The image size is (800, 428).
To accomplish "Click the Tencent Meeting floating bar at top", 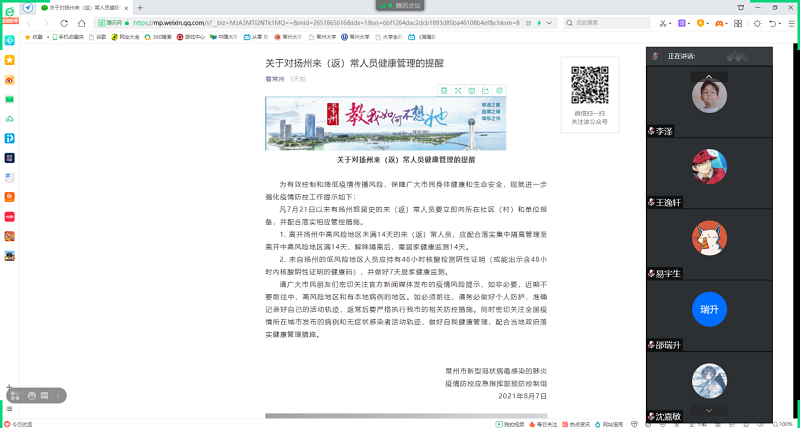I will (400, 5).
